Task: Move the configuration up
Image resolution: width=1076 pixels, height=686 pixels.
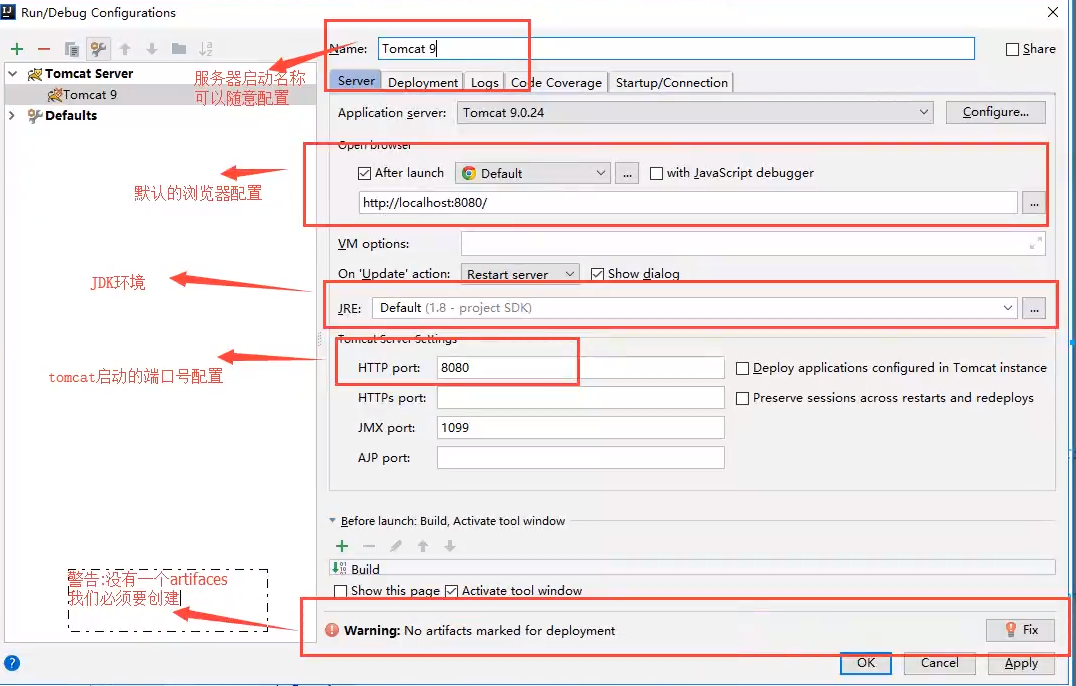Action: point(123,48)
